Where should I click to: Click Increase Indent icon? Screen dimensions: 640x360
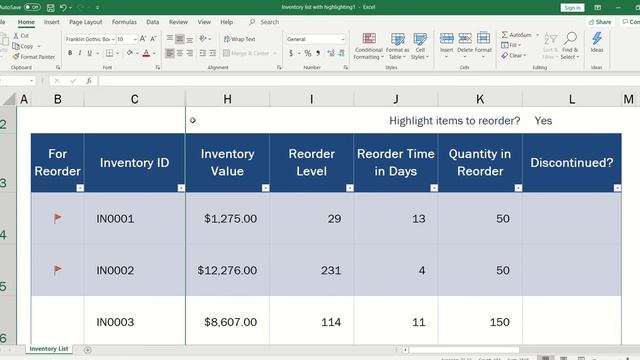tap(213, 53)
